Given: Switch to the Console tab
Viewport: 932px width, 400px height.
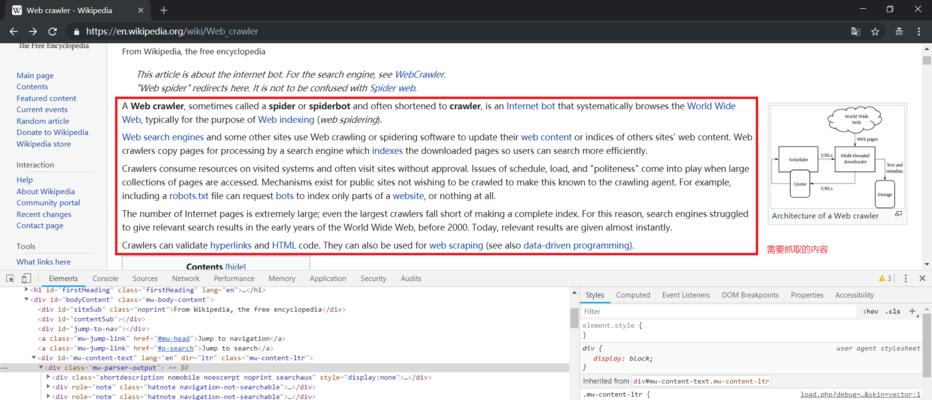Looking at the screenshot, I should pos(105,279).
